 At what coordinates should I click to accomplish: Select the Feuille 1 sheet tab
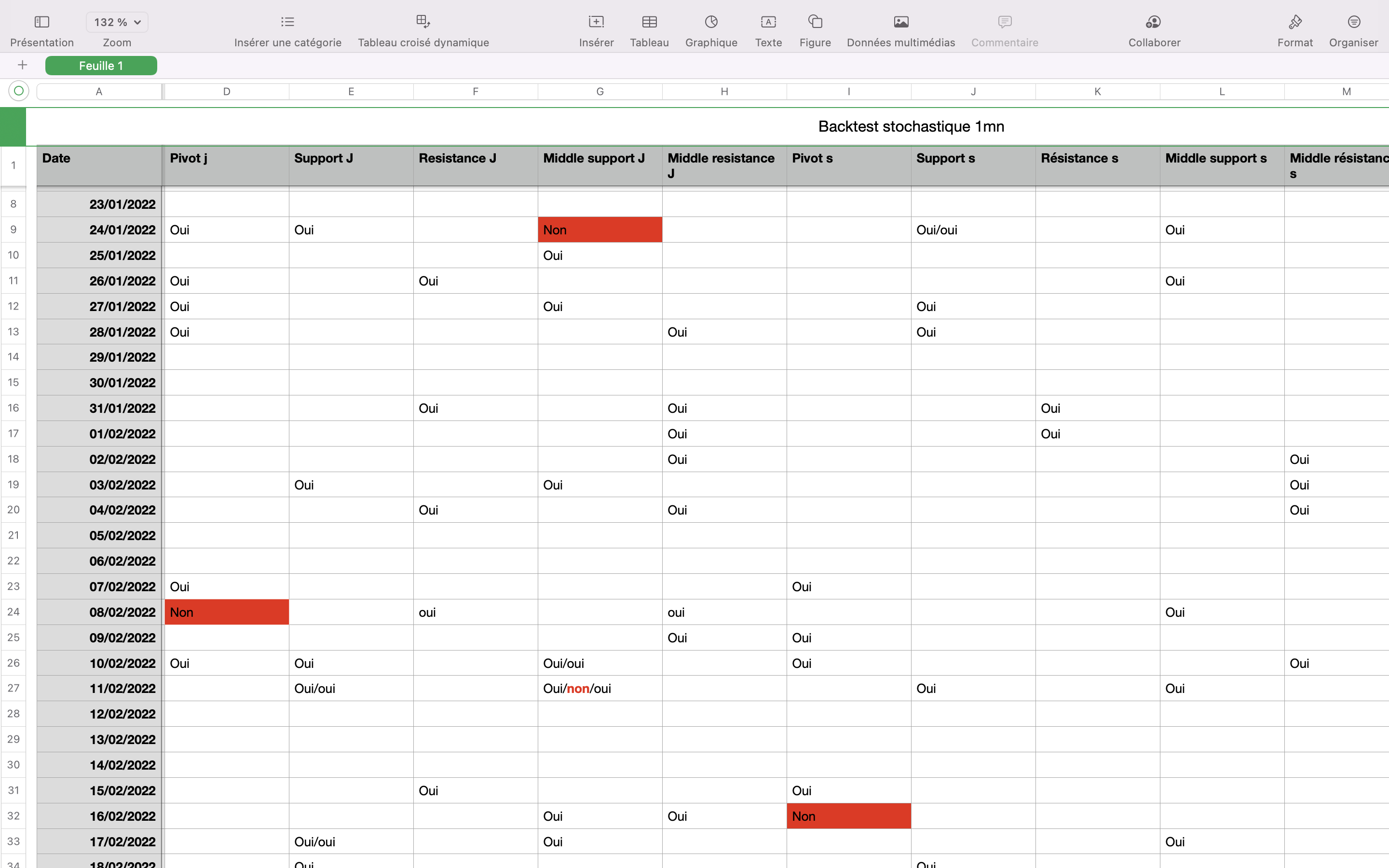[x=101, y=66]
